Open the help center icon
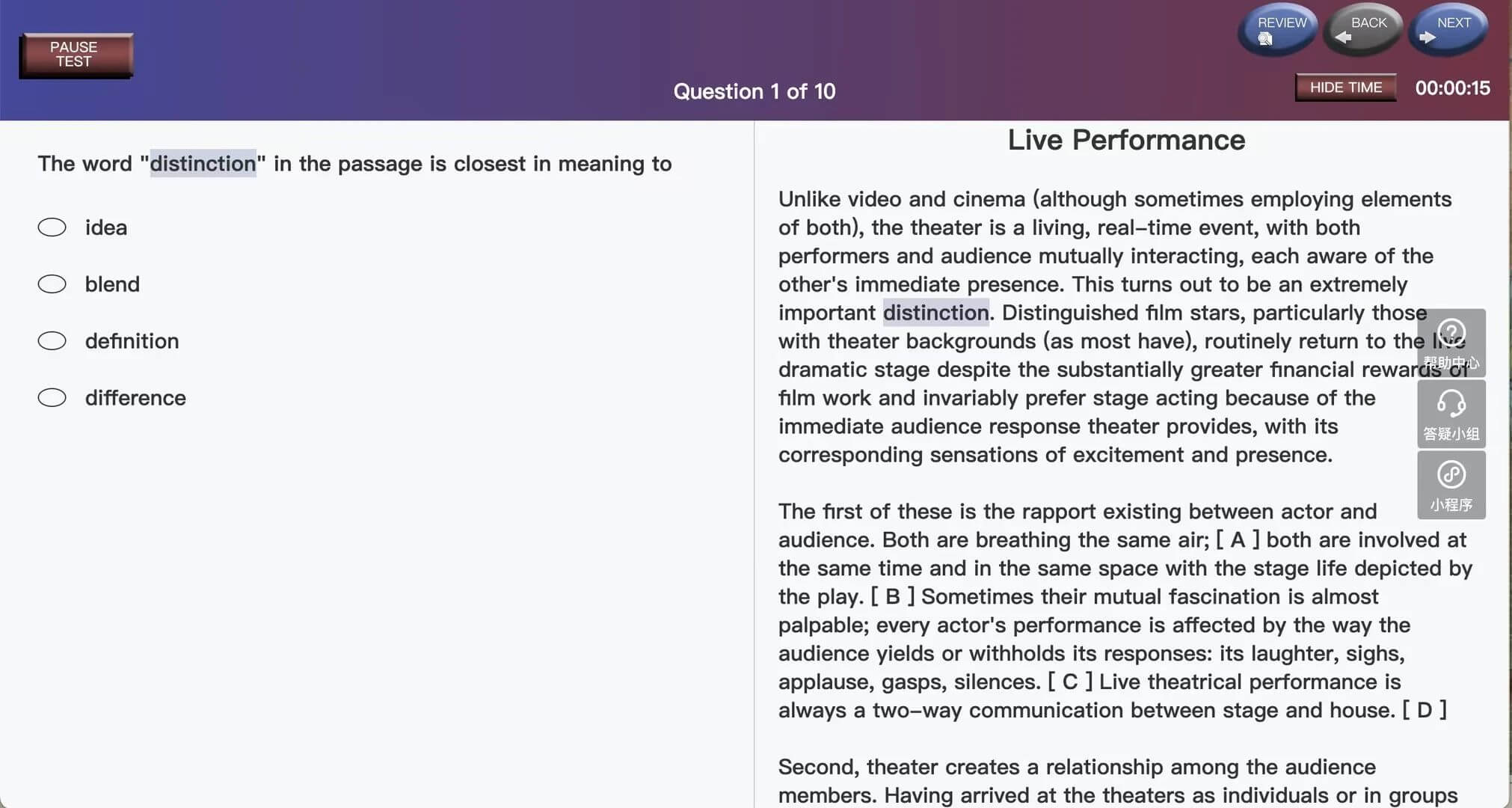The width and height of the screenshot is (1512, 808). [x=1451, y=343]
